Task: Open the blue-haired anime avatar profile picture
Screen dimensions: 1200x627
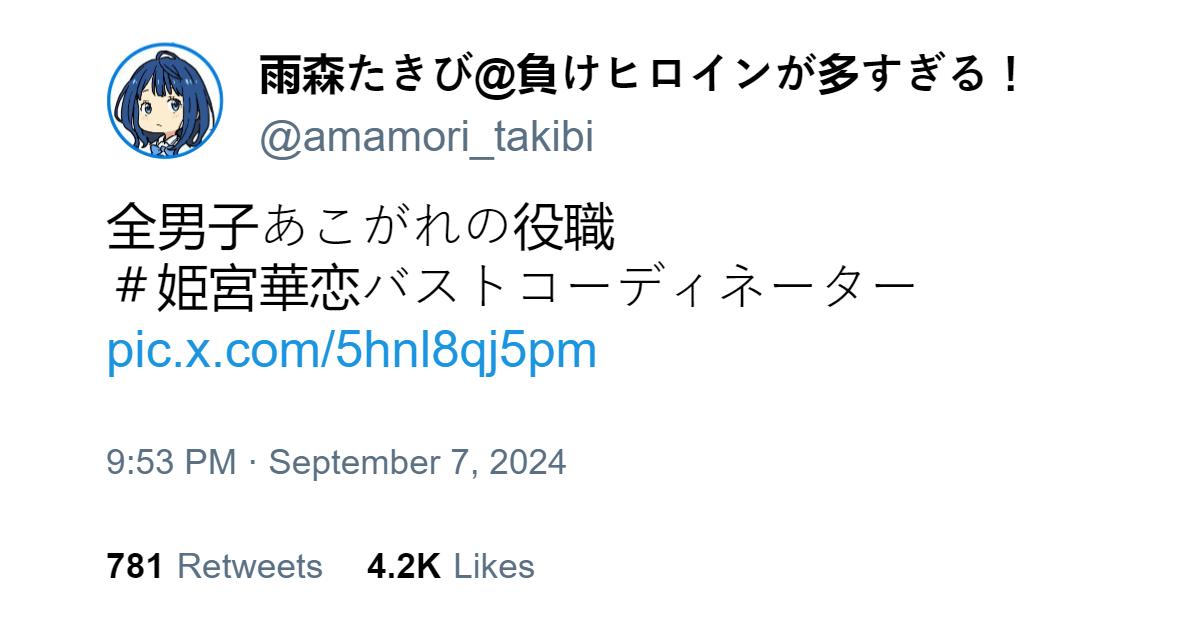Action: click(165, 101)
